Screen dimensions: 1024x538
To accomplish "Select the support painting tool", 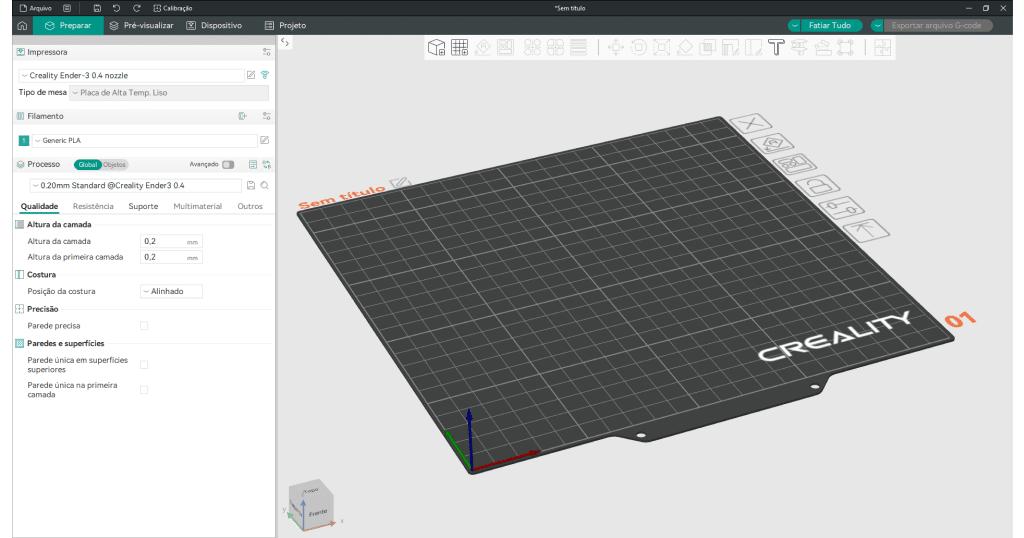I will click(x=730, y=48).
